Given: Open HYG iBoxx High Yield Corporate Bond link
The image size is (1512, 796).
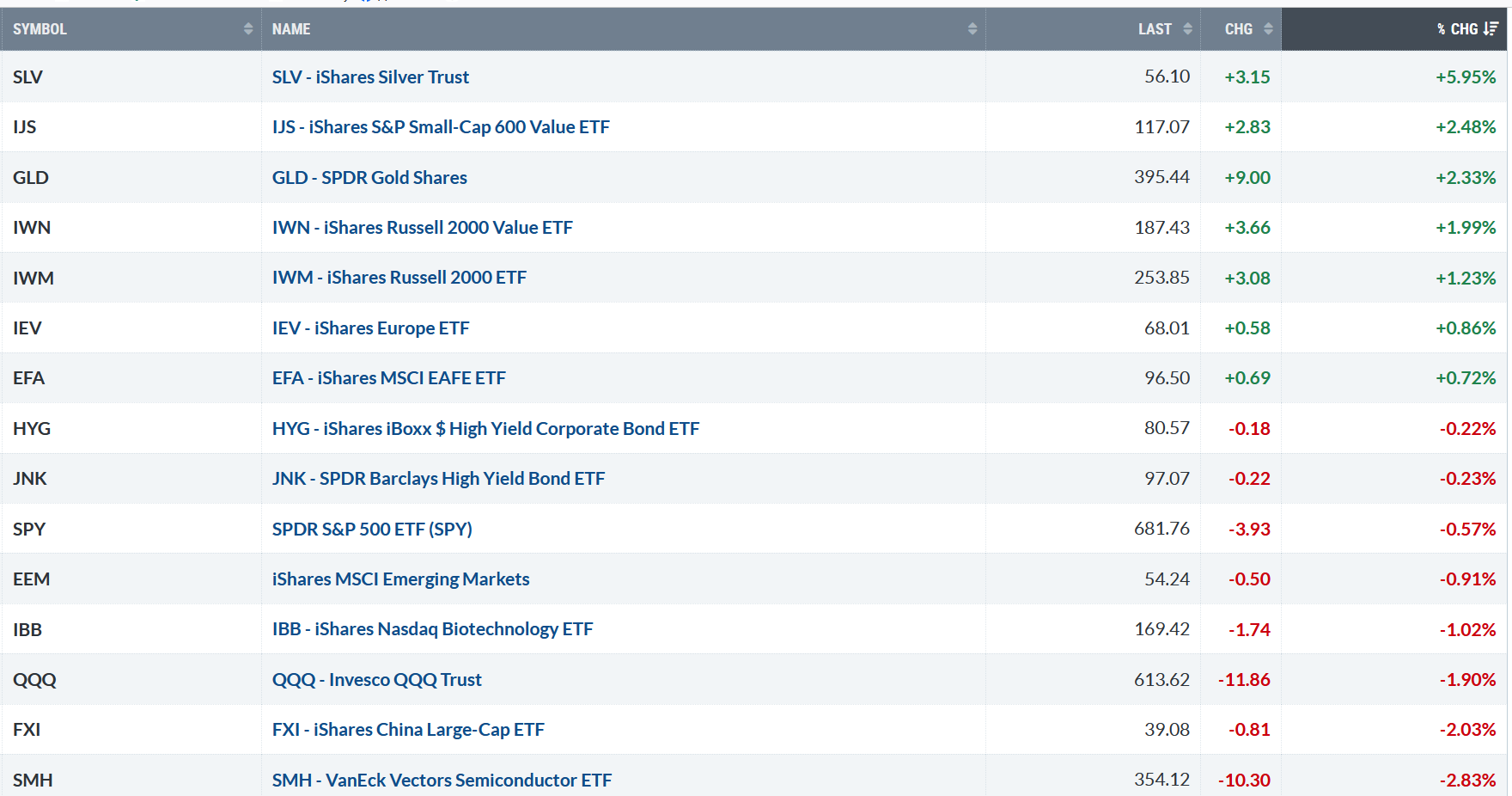Looking at the screenshot, I should (485, 429).
